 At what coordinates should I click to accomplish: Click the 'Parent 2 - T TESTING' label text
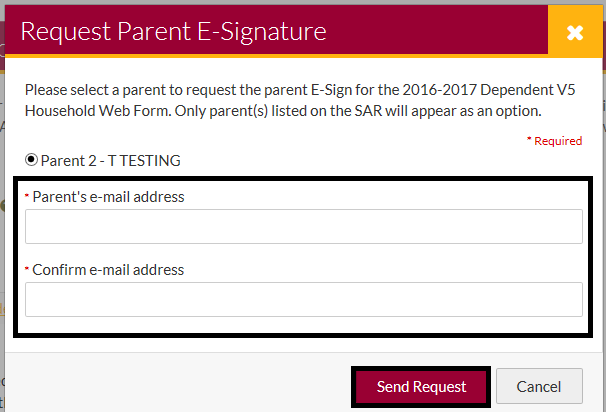(x=110, y=160)
